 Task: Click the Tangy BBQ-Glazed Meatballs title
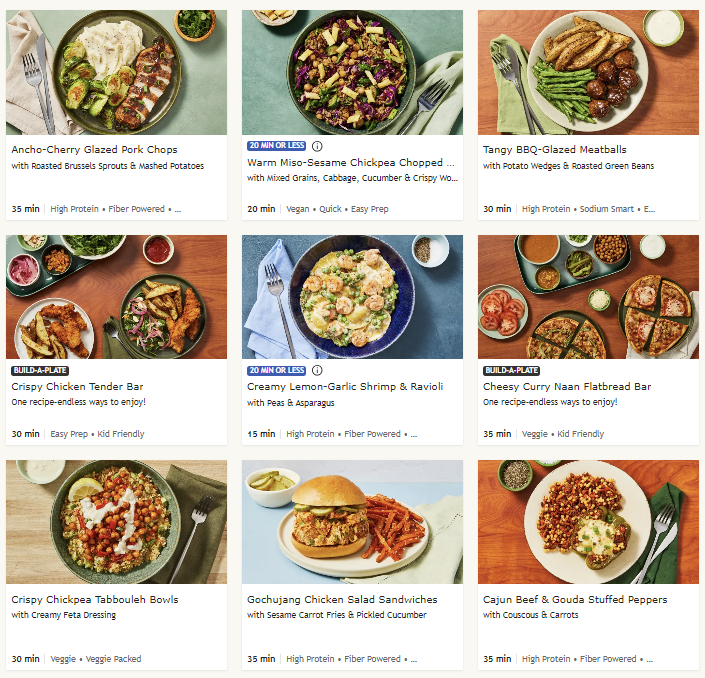pyautogui.click(x=555, y=151)
